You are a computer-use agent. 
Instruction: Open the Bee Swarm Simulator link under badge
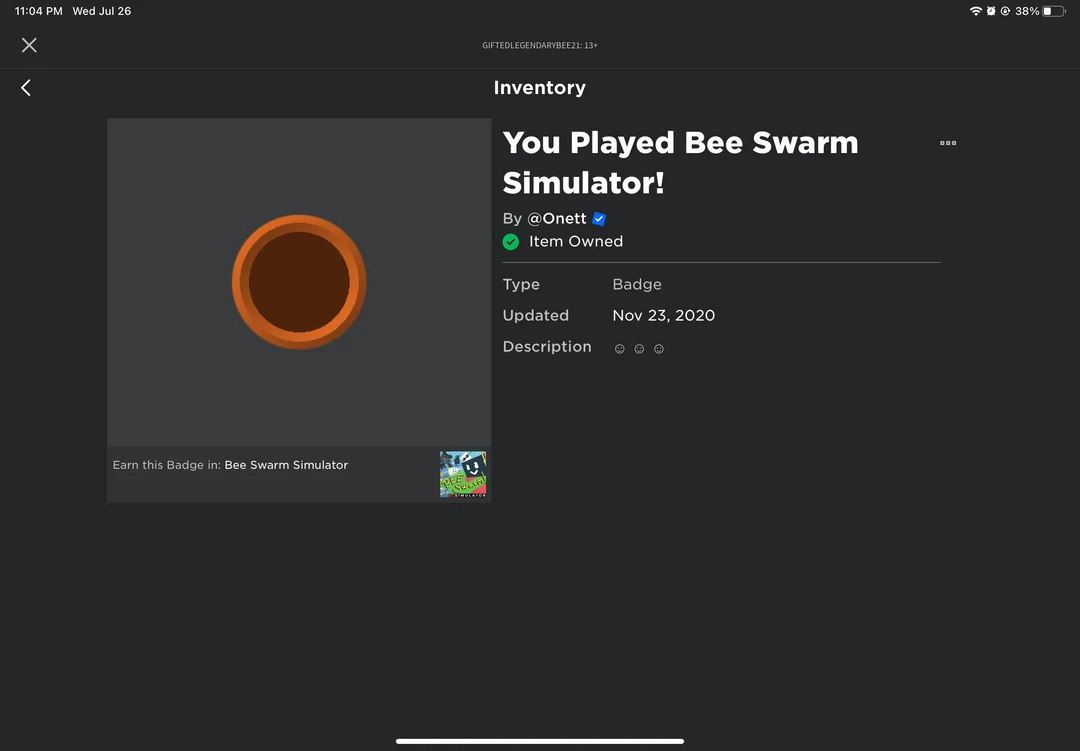click(x=286, y=465)
